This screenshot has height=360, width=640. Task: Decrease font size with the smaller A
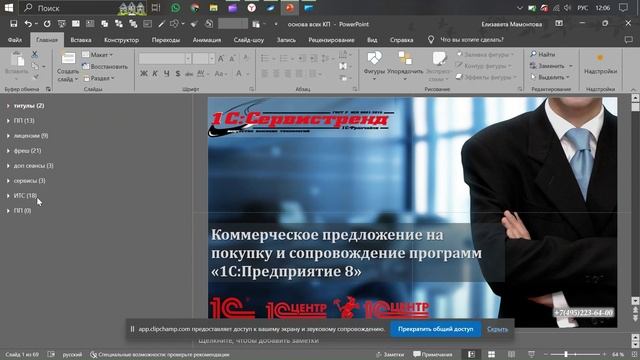point(232,58)
